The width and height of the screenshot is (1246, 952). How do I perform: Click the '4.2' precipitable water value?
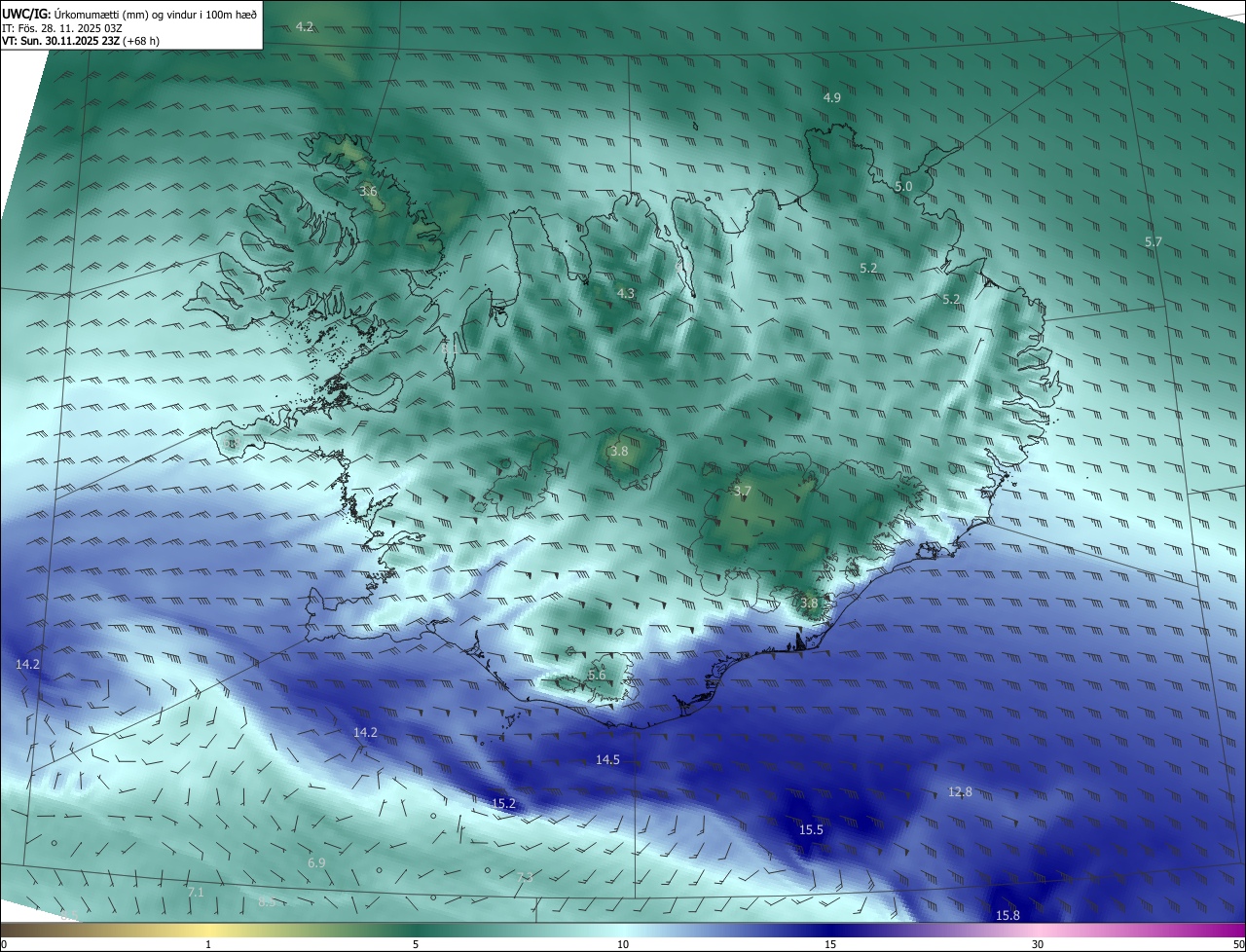(x=305, y=26)
